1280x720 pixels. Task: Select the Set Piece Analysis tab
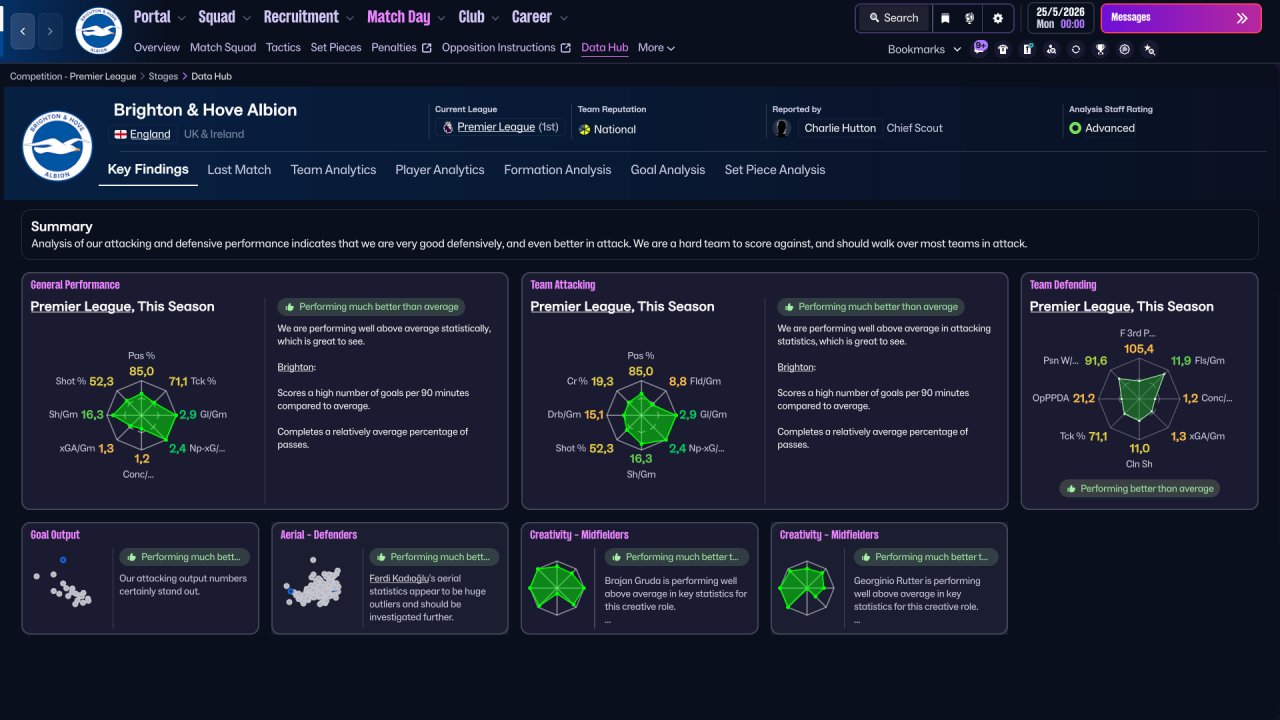pos(775,170)
